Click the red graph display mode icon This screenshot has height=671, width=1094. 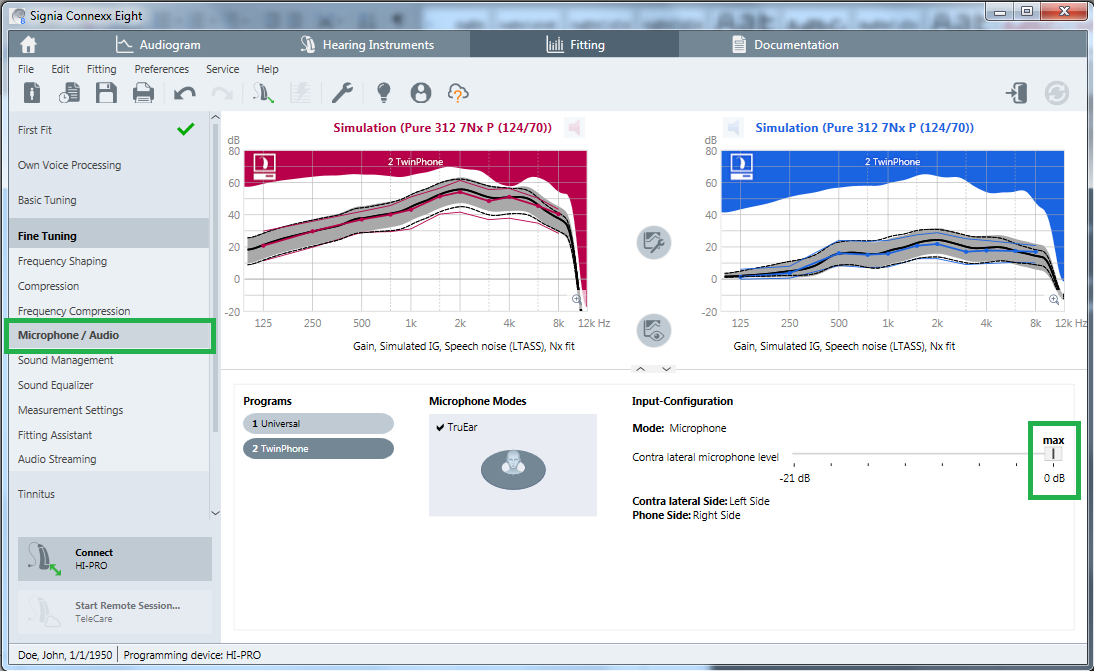click(264, 167)
